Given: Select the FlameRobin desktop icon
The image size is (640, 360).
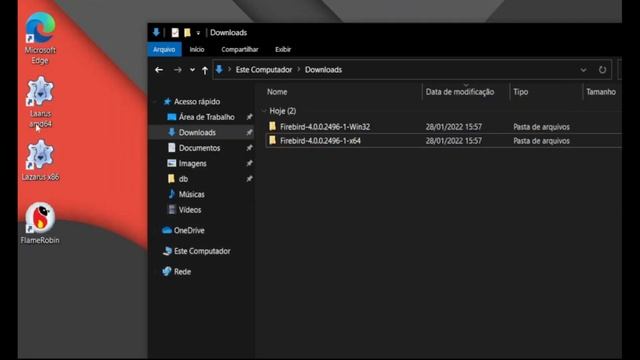Looking at the screenshot, I should (x=40, y=223).
